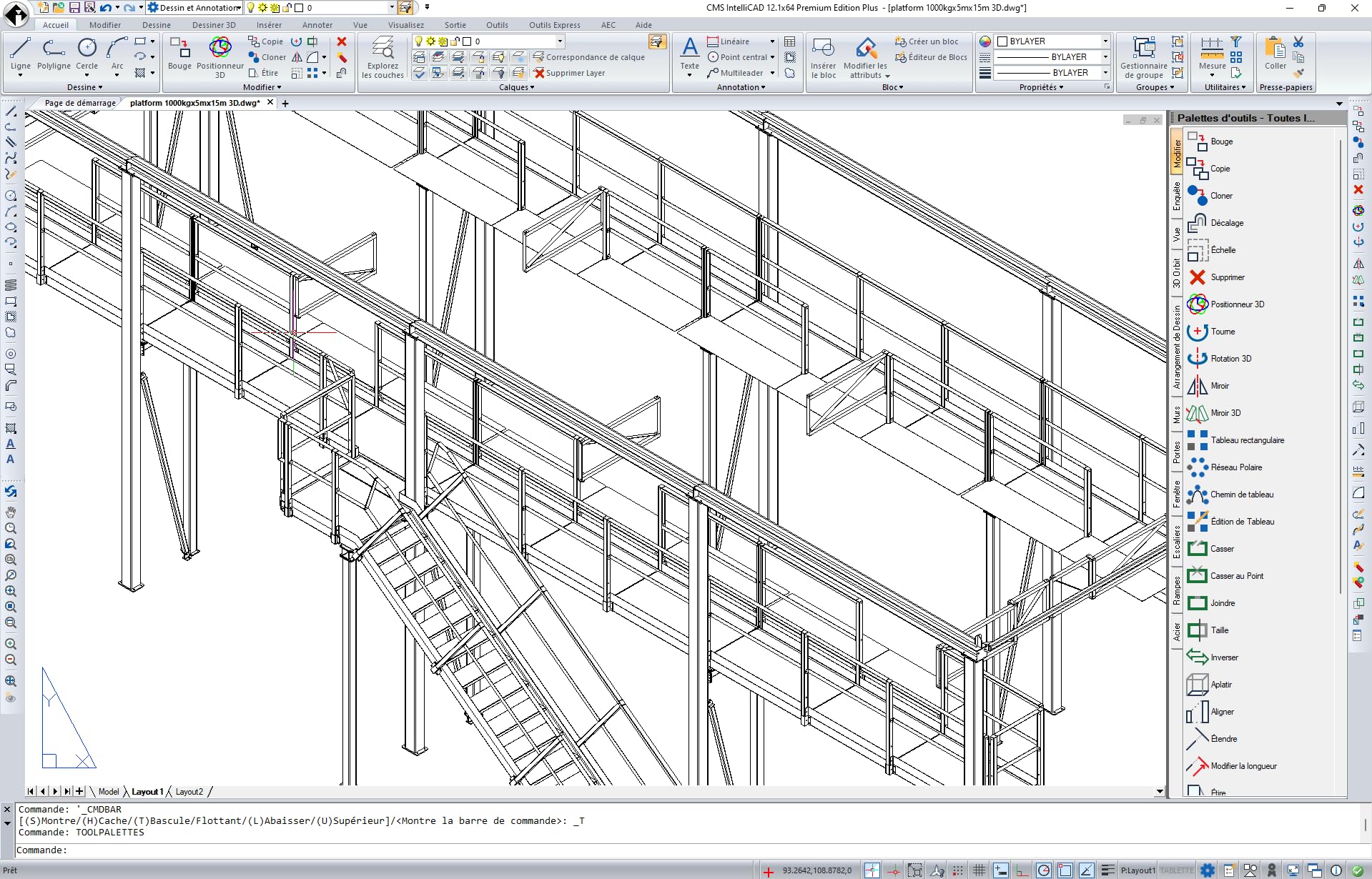Select Réseau Polaire in tool palette
1372x879 pixels.
click(1225, 467)
